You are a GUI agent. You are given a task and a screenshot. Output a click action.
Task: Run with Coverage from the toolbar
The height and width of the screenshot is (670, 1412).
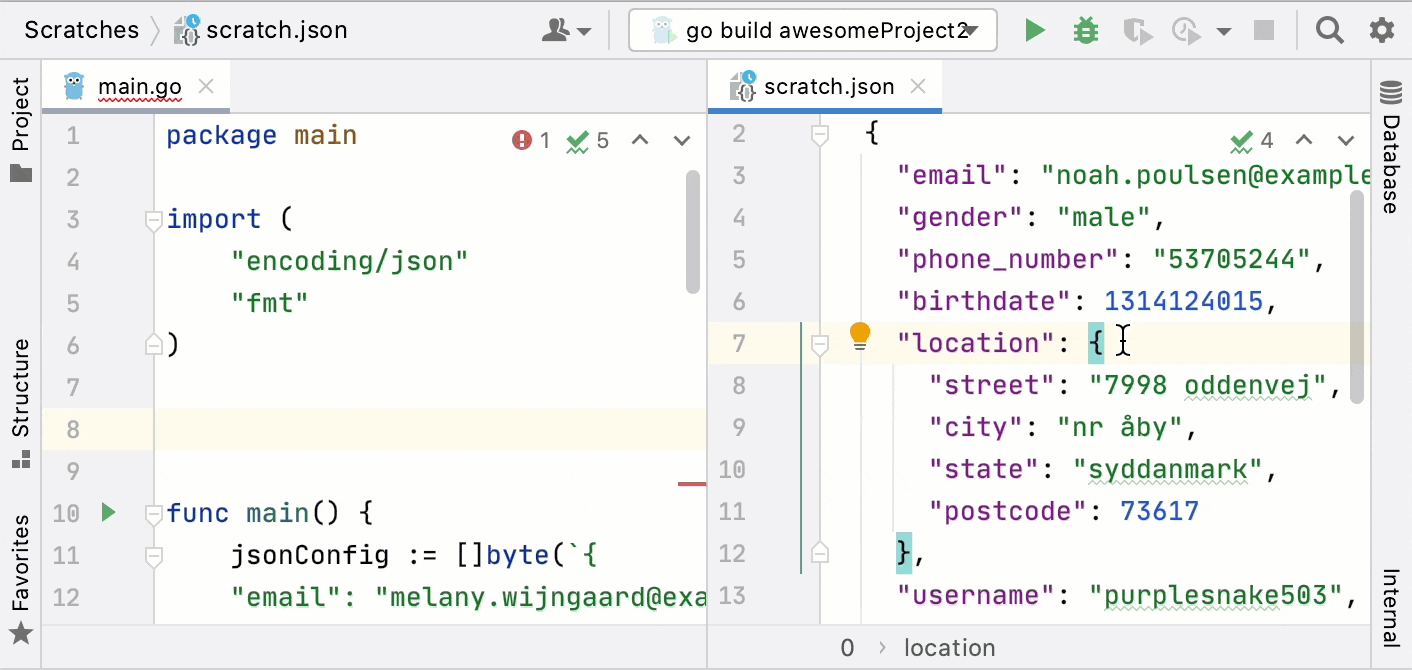coord(1137,29)
